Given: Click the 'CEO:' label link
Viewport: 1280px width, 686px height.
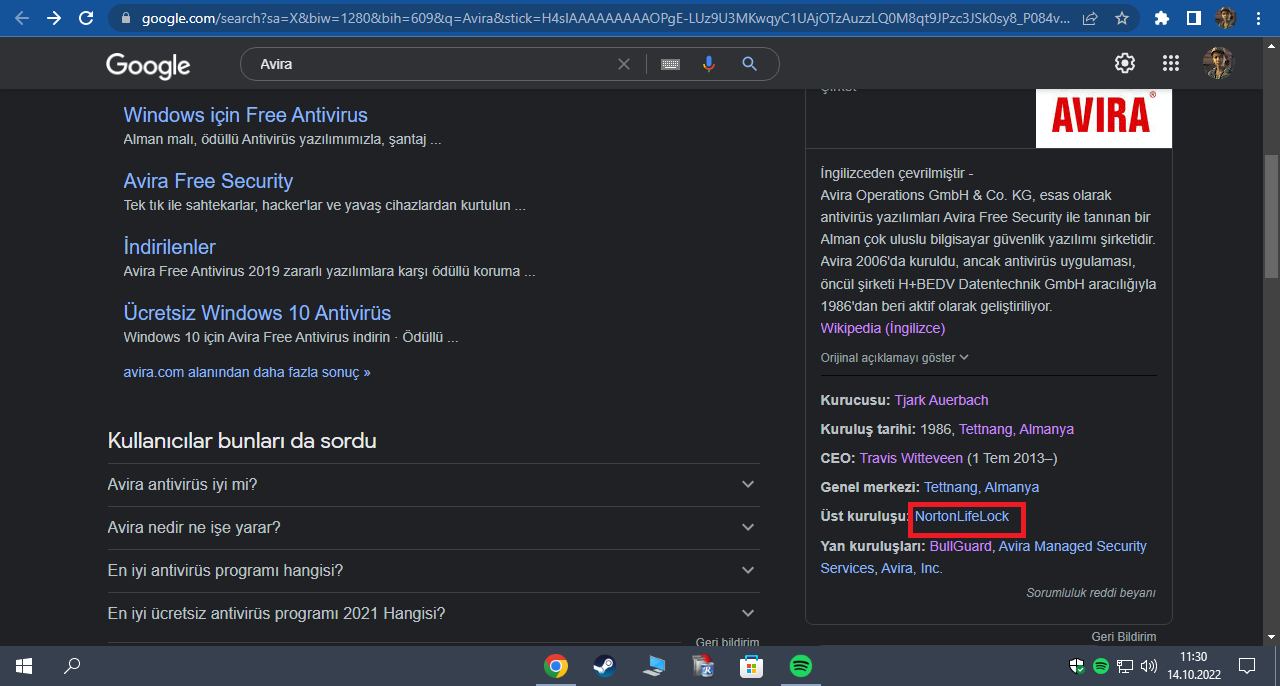Looking at the screenshot, I should pos(837,458).
